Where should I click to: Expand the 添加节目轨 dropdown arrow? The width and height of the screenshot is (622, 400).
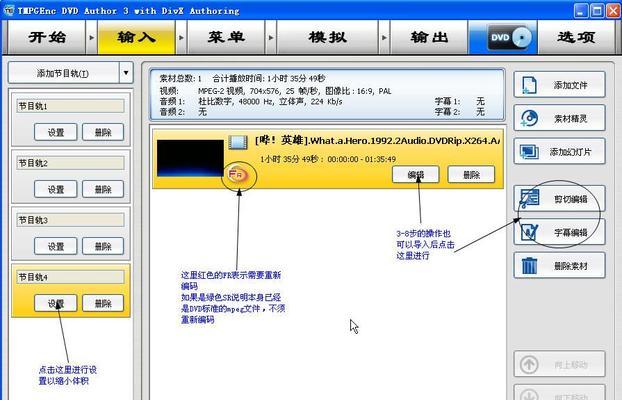(x=126, y=73)
